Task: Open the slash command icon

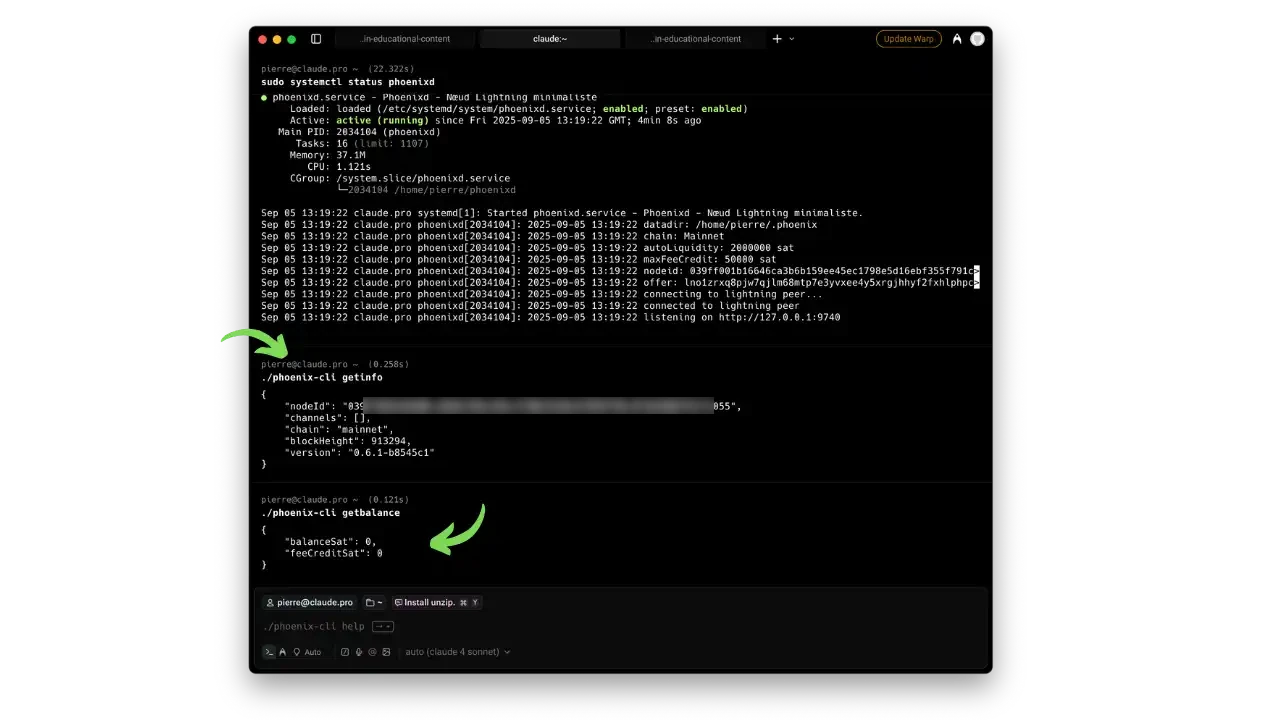Action: [344, 651]
